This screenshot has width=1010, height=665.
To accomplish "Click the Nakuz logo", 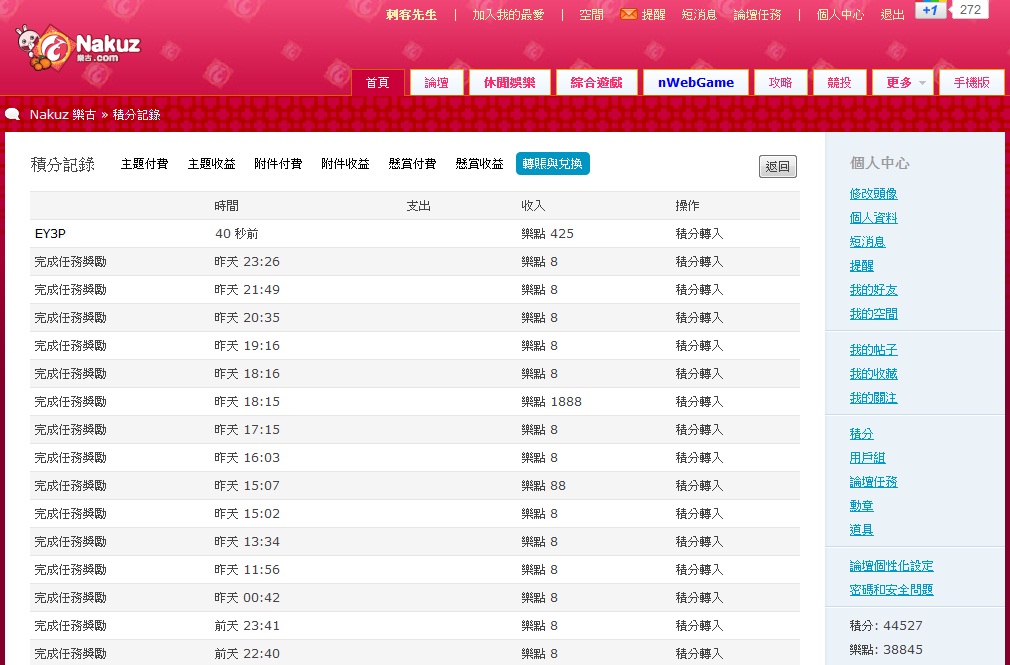I will [x=78, y=48].
